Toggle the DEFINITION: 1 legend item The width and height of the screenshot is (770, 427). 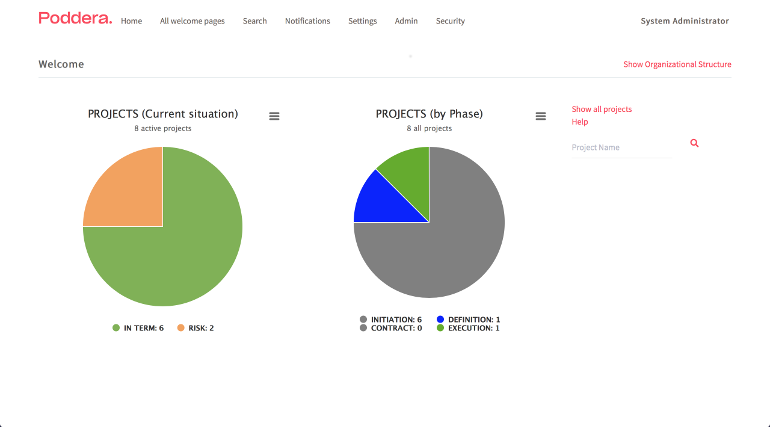coord(468,320)
